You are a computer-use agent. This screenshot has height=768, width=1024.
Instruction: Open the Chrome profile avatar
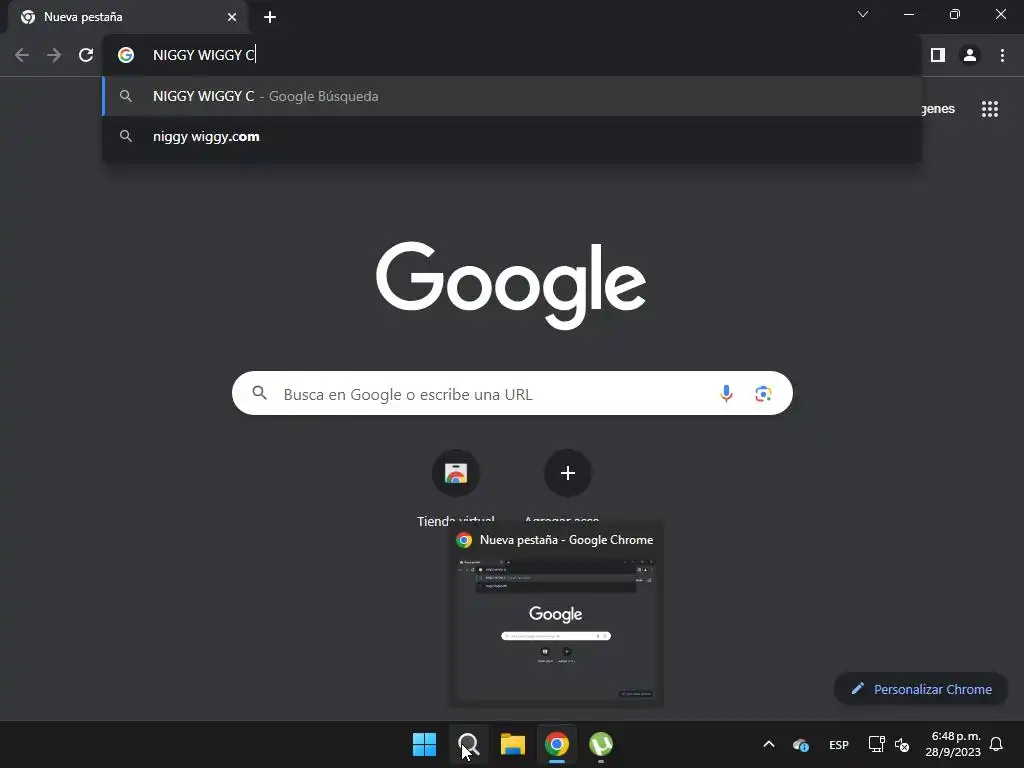tap(970, 55)
